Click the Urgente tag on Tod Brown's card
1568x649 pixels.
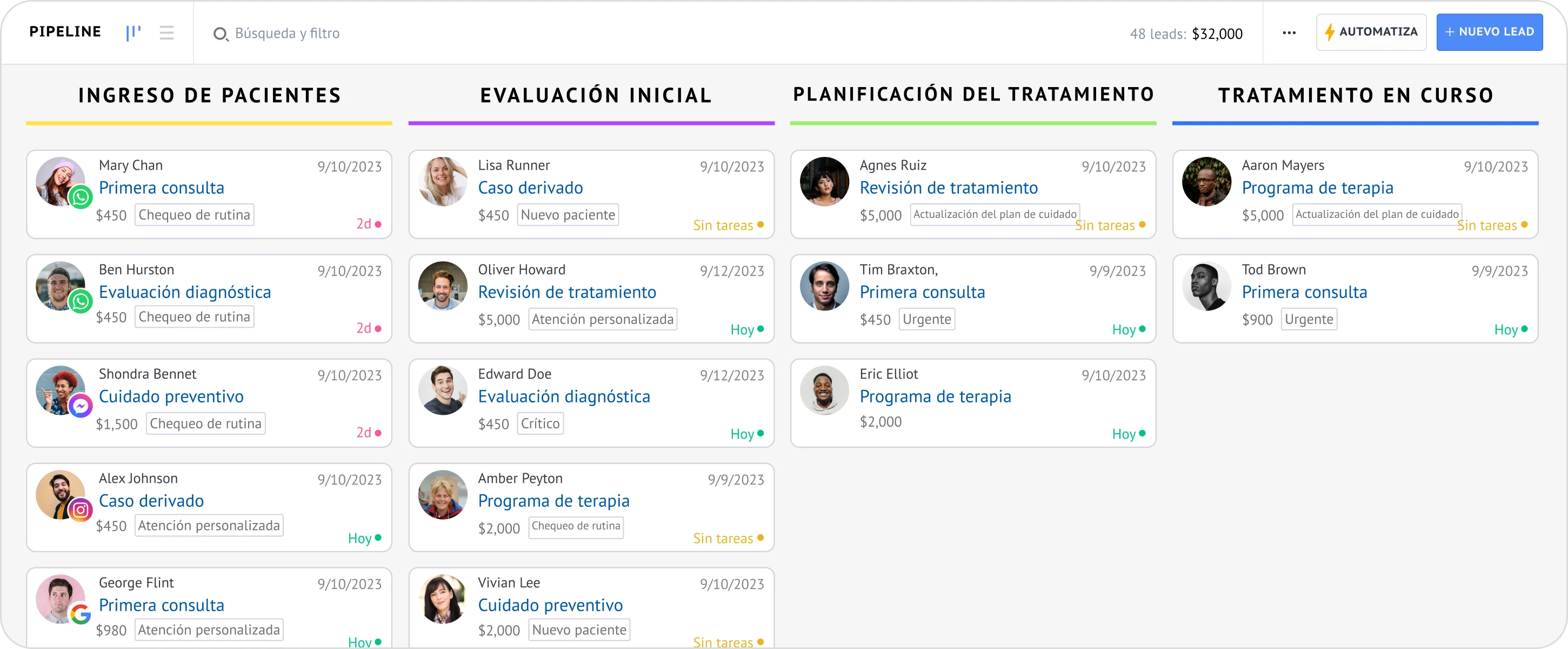pos(1309,320)
